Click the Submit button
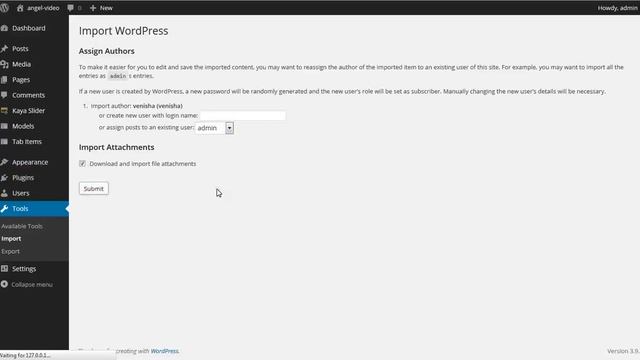Image resolution: width=640 pixels, height=360 pixels. (94, 188)
